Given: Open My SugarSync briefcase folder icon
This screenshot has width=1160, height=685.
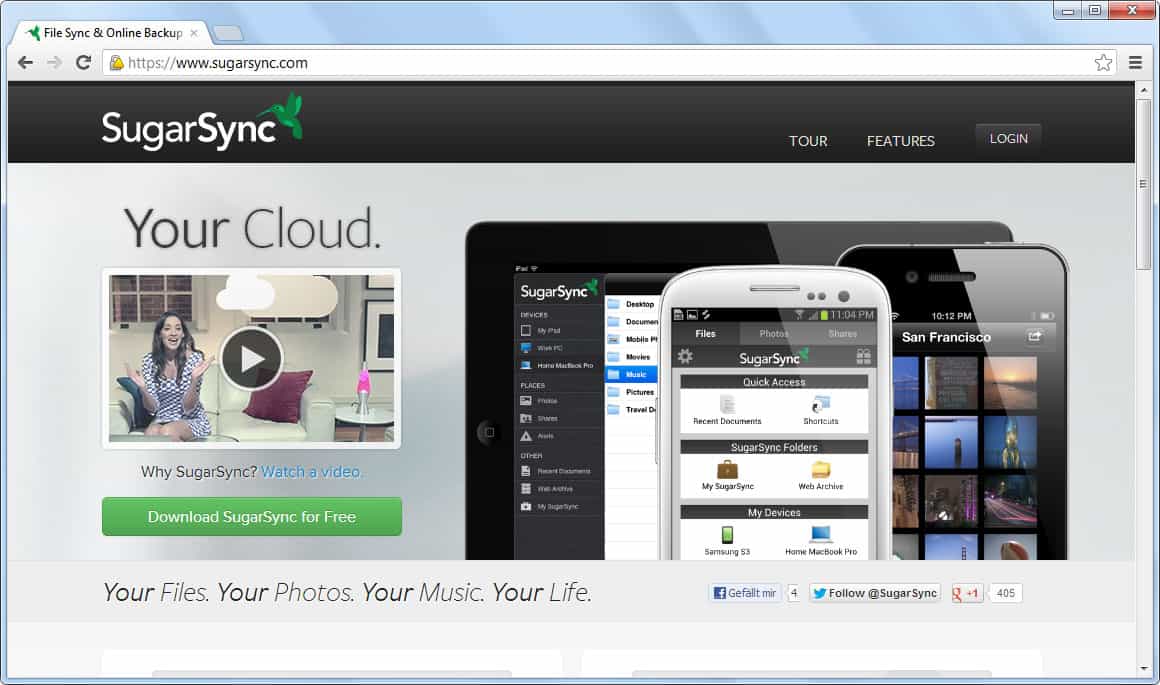Looking at the screenshot, I should point(727,470).
